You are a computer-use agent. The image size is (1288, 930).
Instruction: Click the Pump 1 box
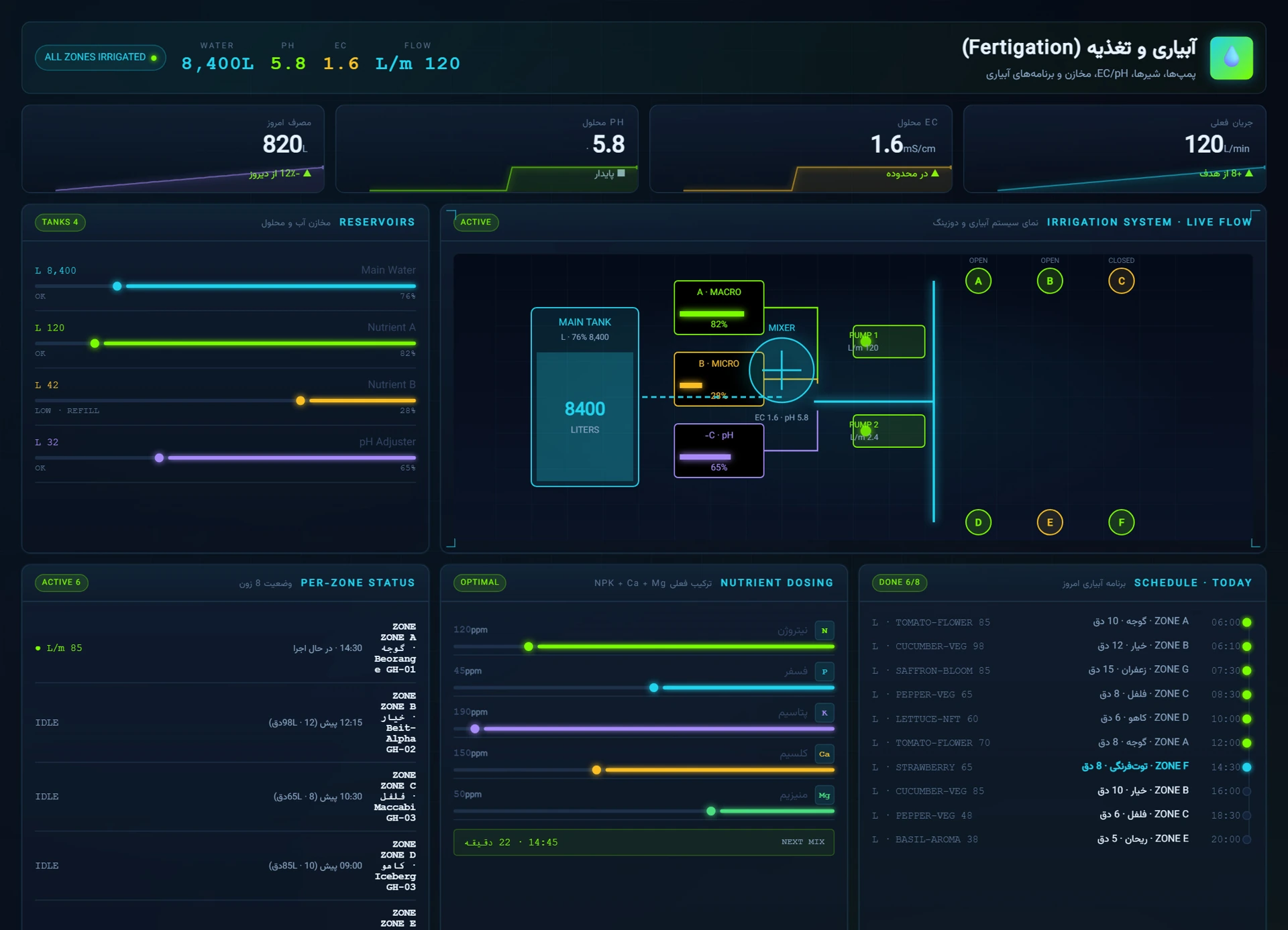coord(889,341)
